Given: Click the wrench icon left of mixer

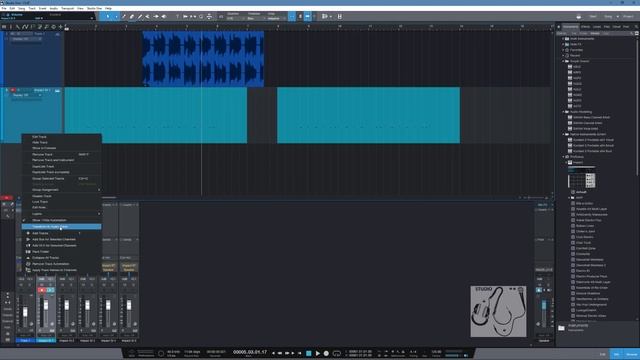Looking at the screenshot, I should pos(7,216).
